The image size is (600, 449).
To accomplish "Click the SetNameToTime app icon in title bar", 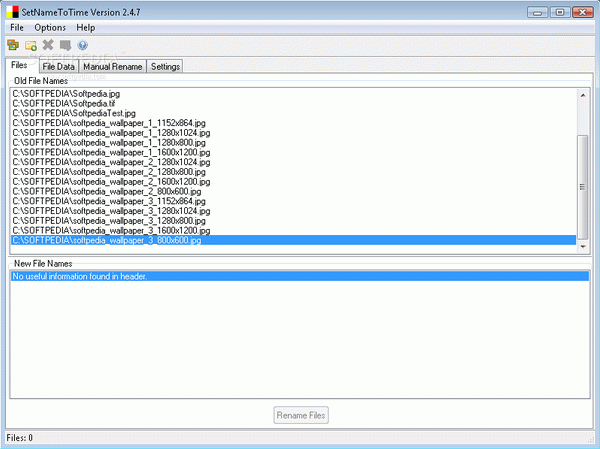I will pos(13,12).
